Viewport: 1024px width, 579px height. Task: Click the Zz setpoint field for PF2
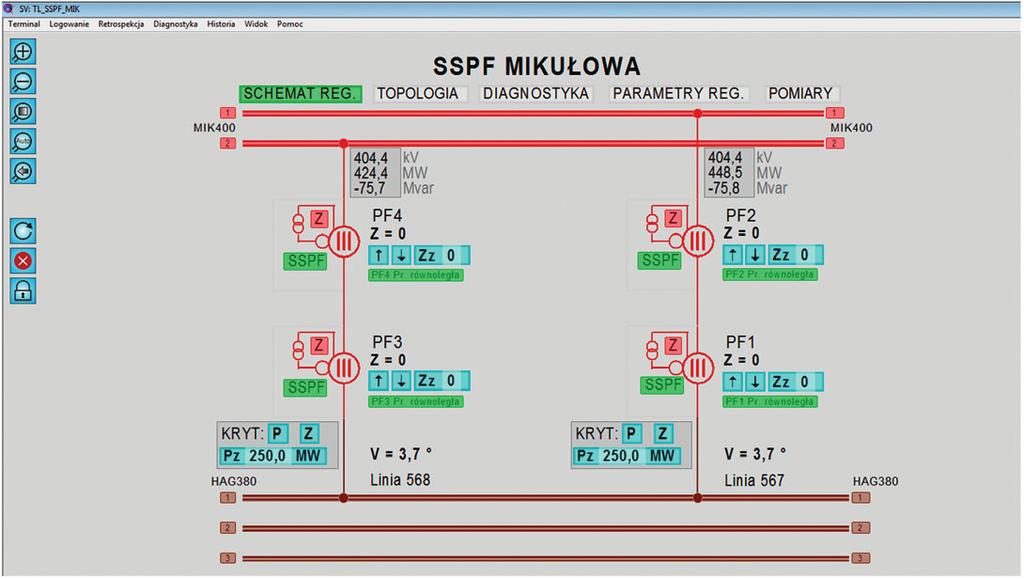pos(795,255)
